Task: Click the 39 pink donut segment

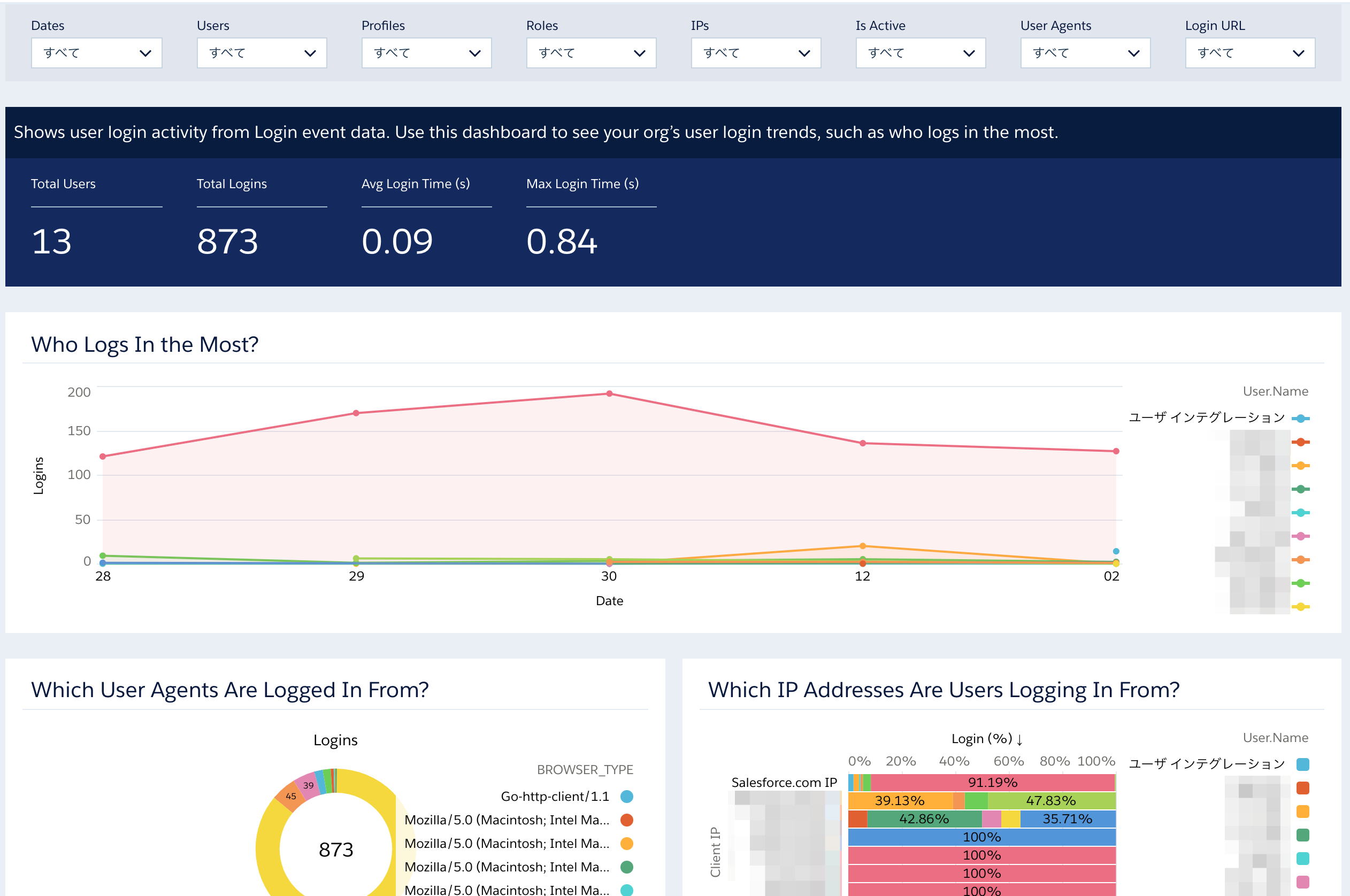Action: click(x=308, y=785)
